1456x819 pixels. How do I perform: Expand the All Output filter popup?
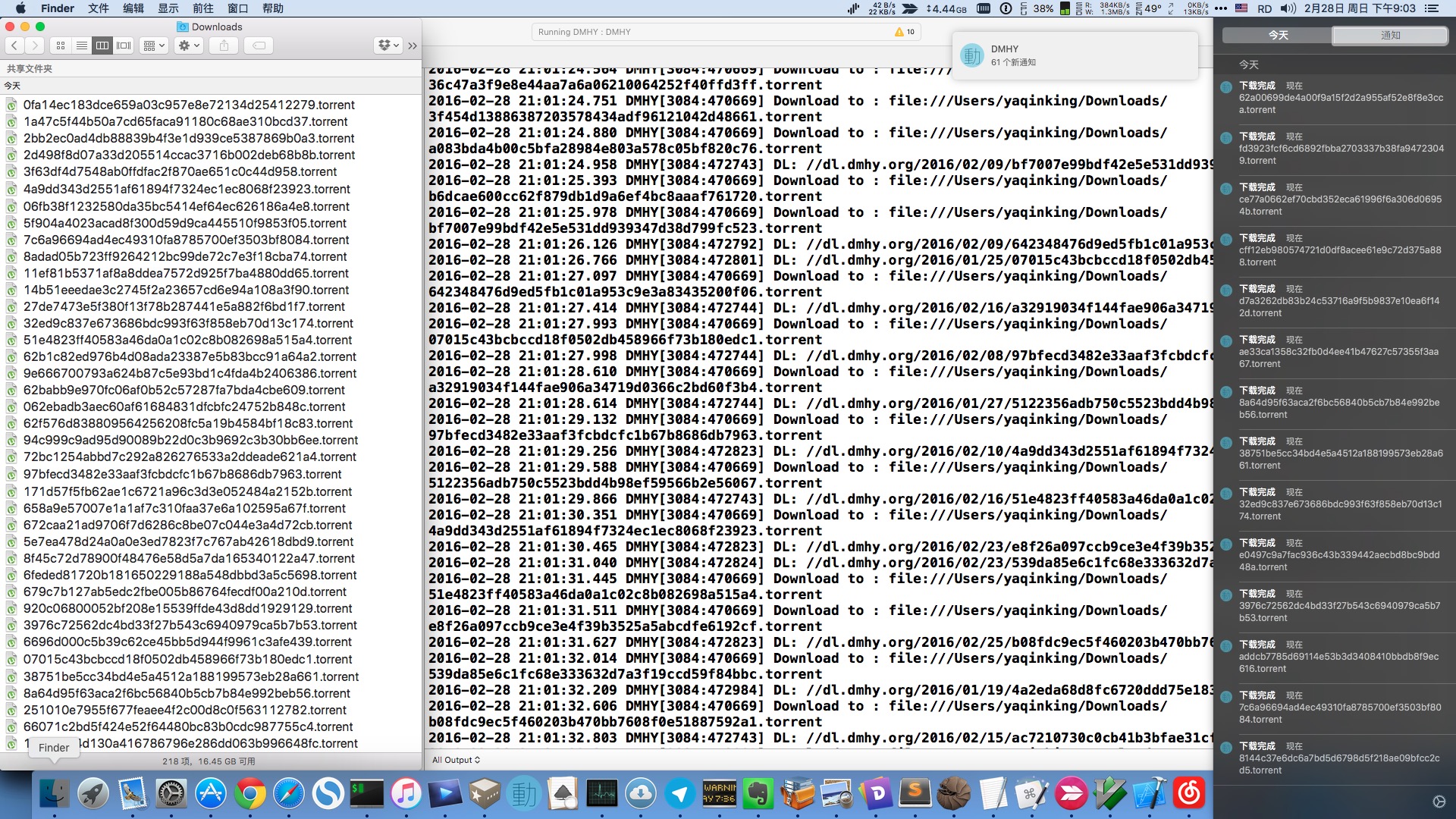[x=456, y=760]
